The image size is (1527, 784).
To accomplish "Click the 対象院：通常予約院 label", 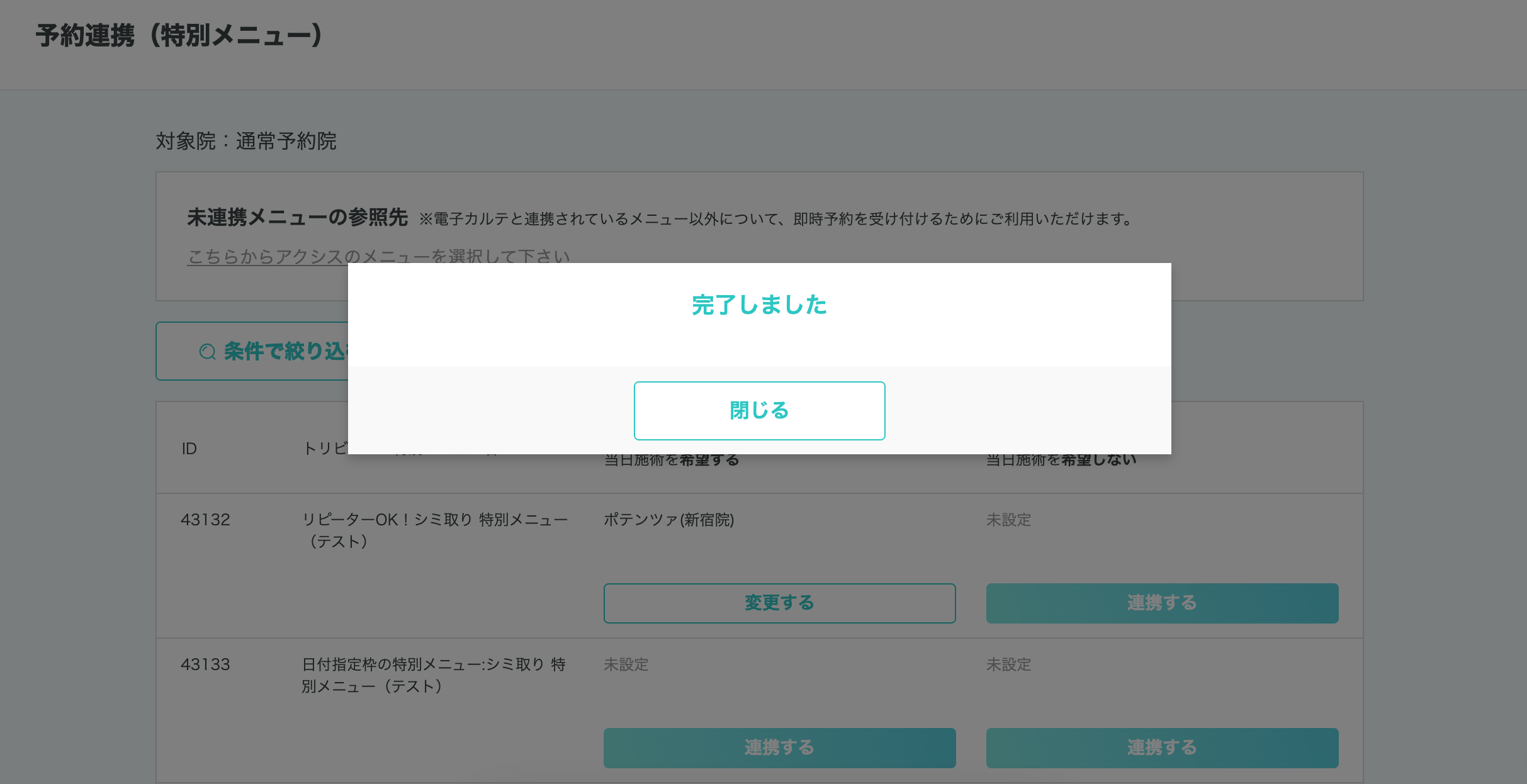I will point(246,141).
